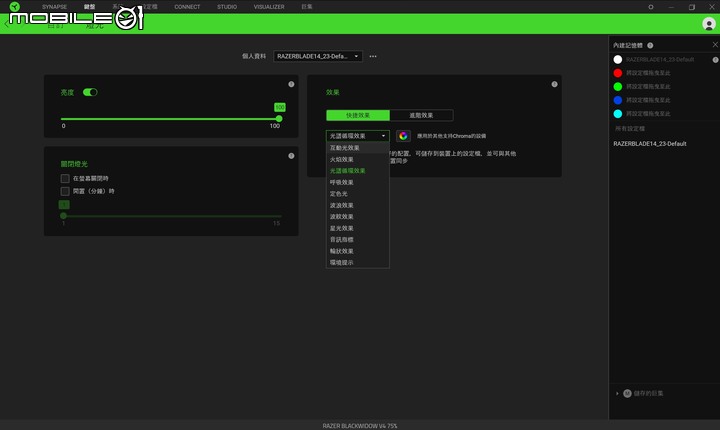Check the 閒置（分鐘）時 checkbox
720x430 pixels.
pos(65,191)
